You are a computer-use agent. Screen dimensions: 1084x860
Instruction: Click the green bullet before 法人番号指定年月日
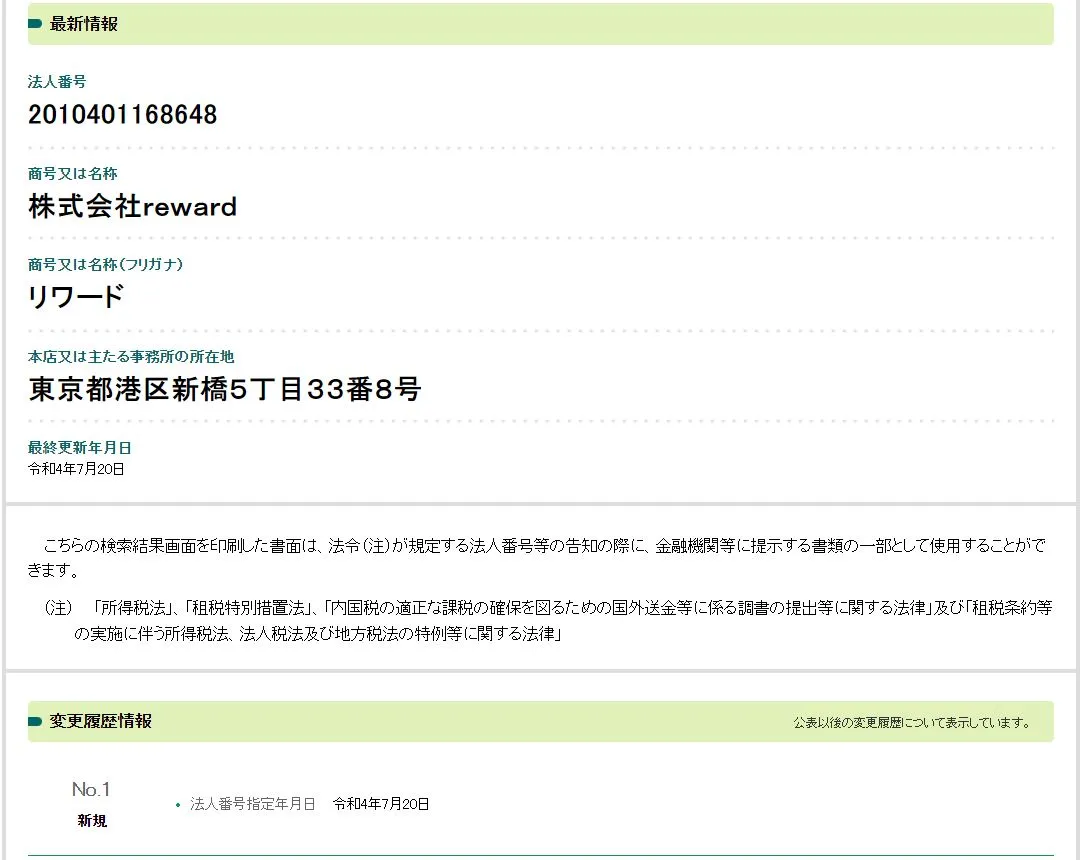coord(178,805)
